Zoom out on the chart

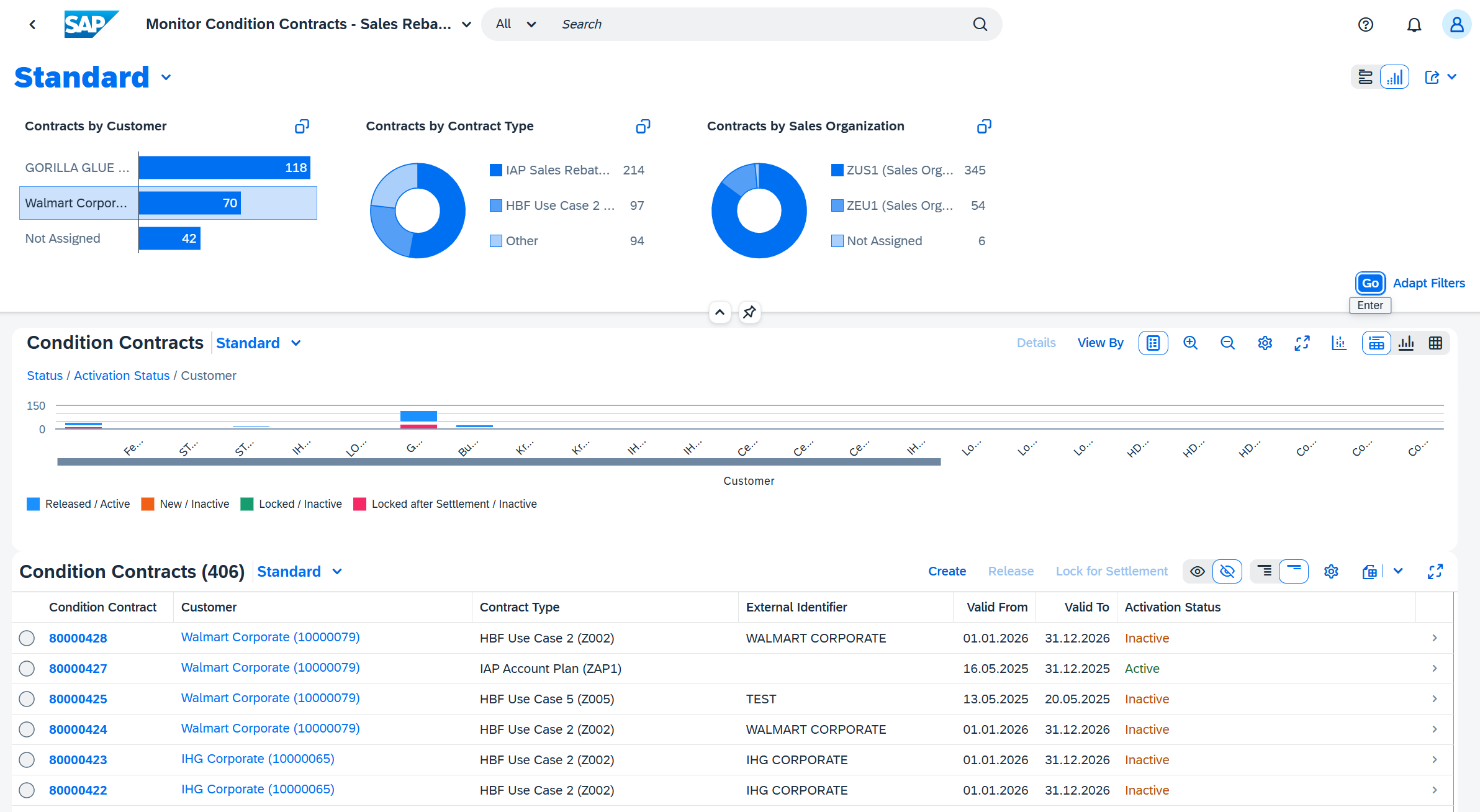[x=1227, y=343]
